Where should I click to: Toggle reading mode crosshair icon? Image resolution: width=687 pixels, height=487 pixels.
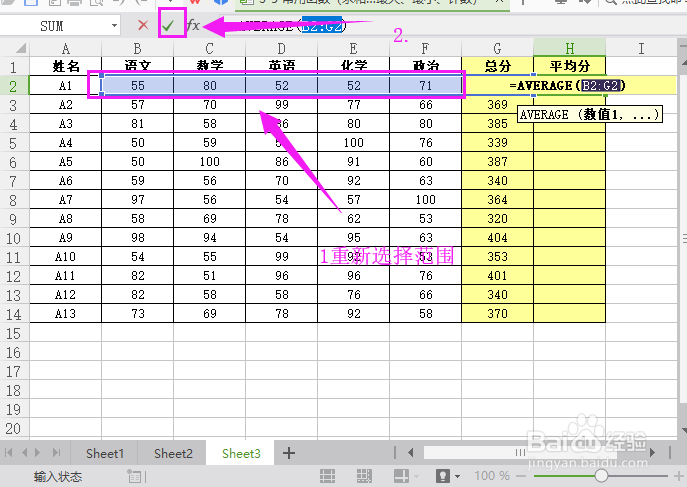[x=401, y=476]
